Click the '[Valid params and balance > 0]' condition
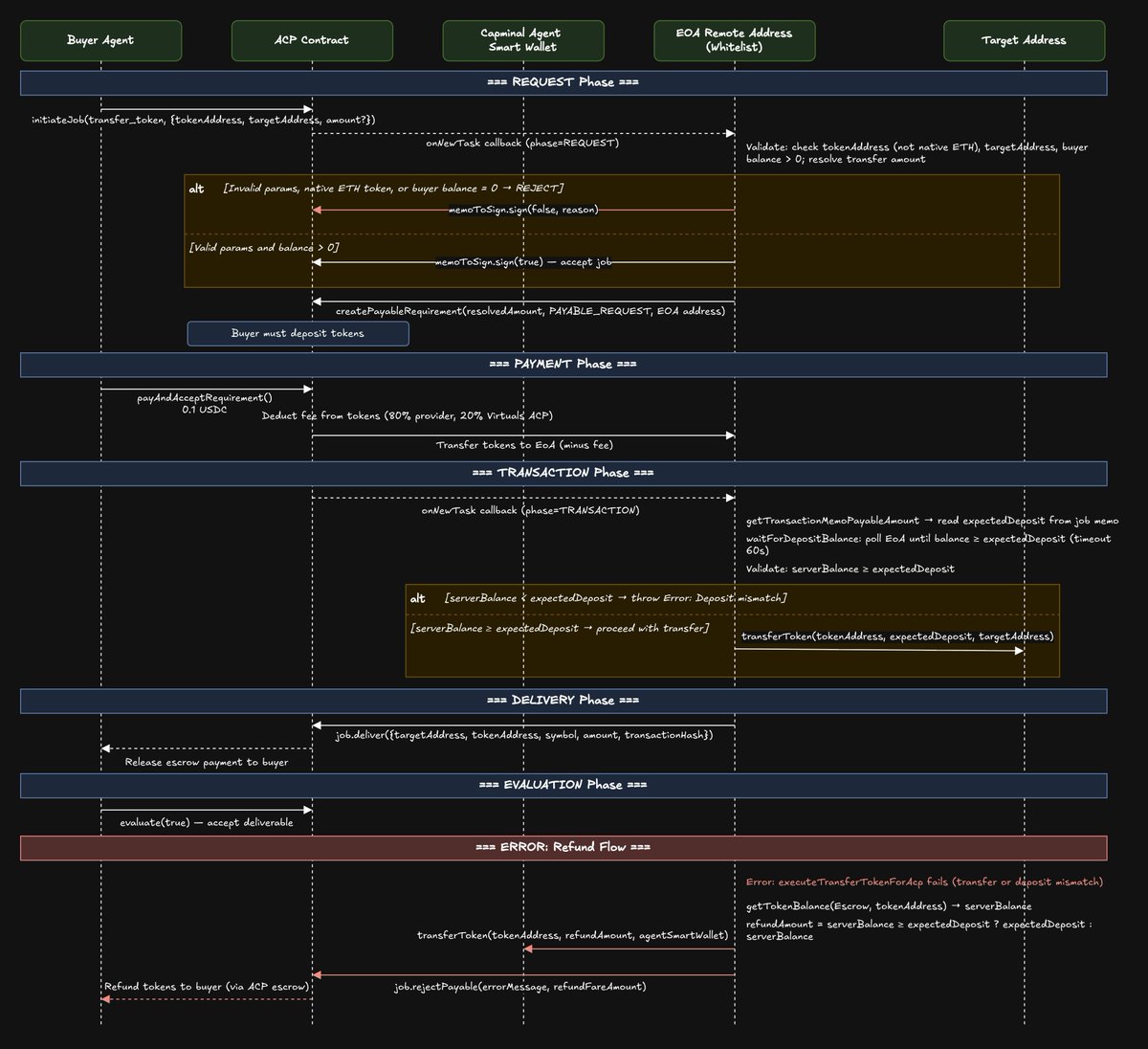The height and width of the screenshot is (1049, 1148). pyautogui.click(x=264, y=248)
